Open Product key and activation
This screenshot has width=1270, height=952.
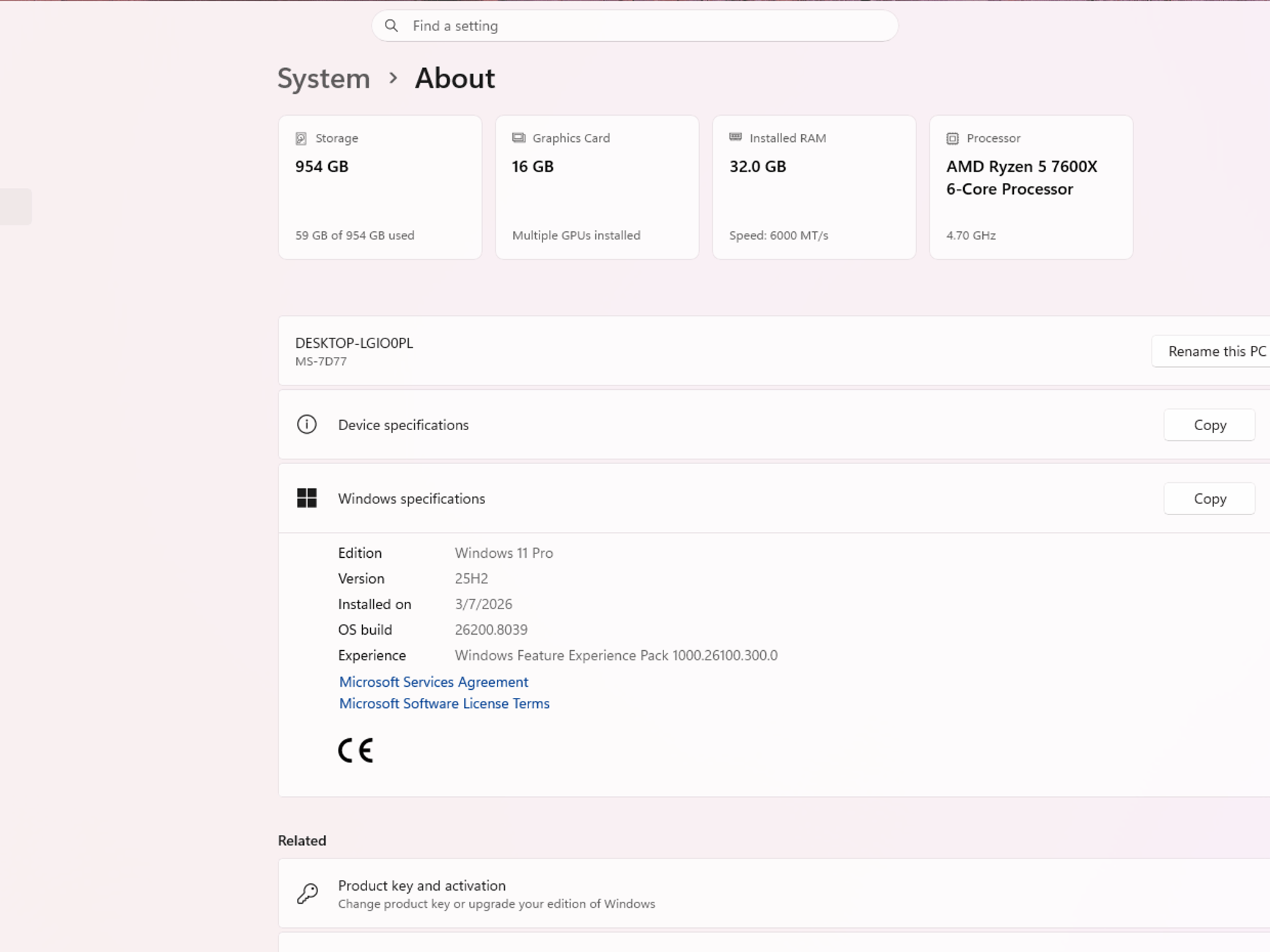(774, 893)
